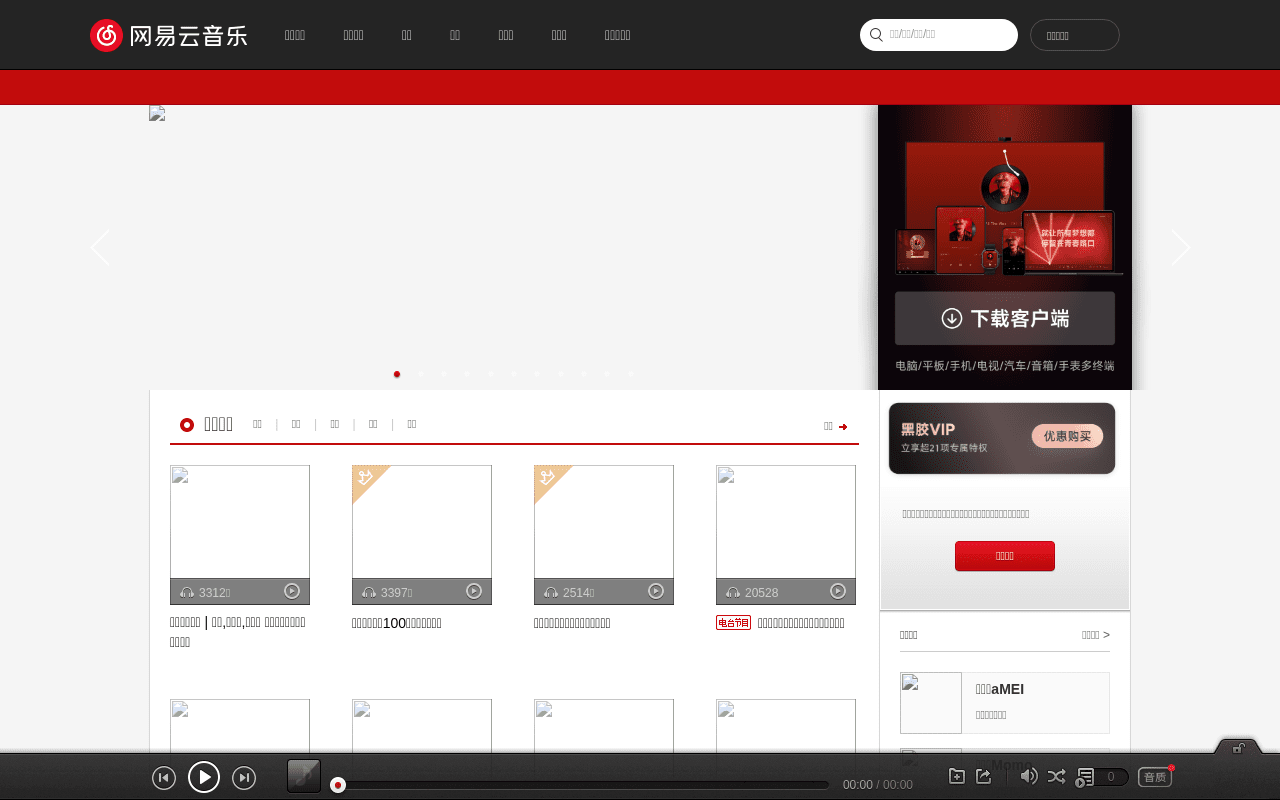Click the 下载客户端 download button
The height and width of the screenshot is (800, 1280).
[1005, 318]
